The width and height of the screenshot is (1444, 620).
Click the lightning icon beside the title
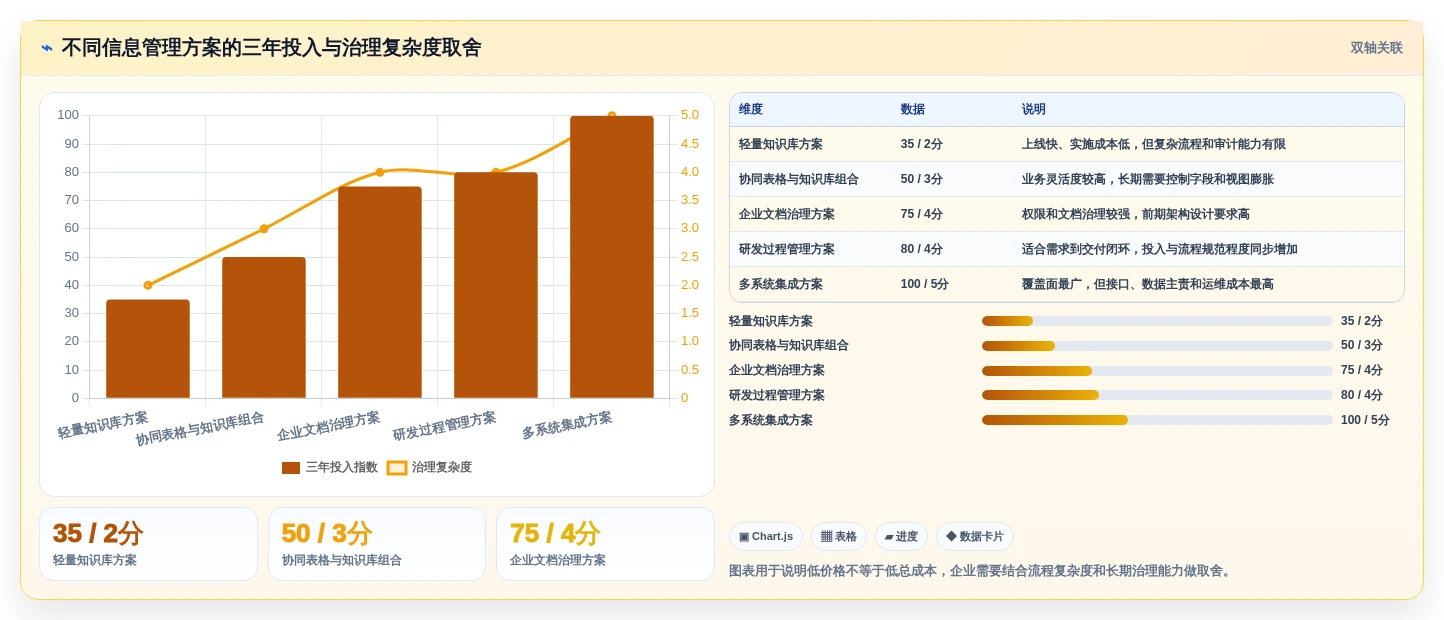point(47,48)
